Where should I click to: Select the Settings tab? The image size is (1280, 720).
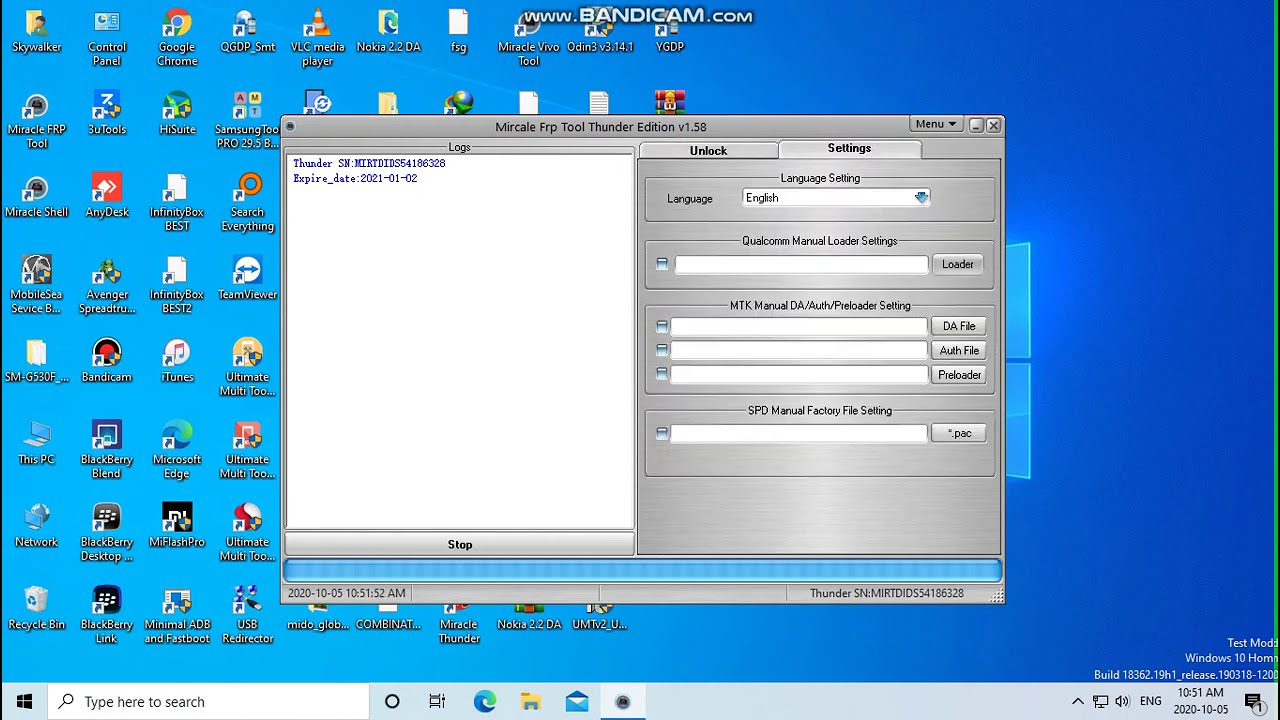point(849,148)
